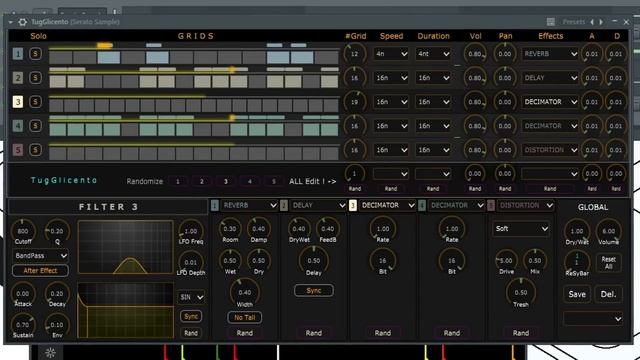Viewport: 640px width, 360px height.
Task: Click third step cell in grid row 1
Action: pos(109,58)
